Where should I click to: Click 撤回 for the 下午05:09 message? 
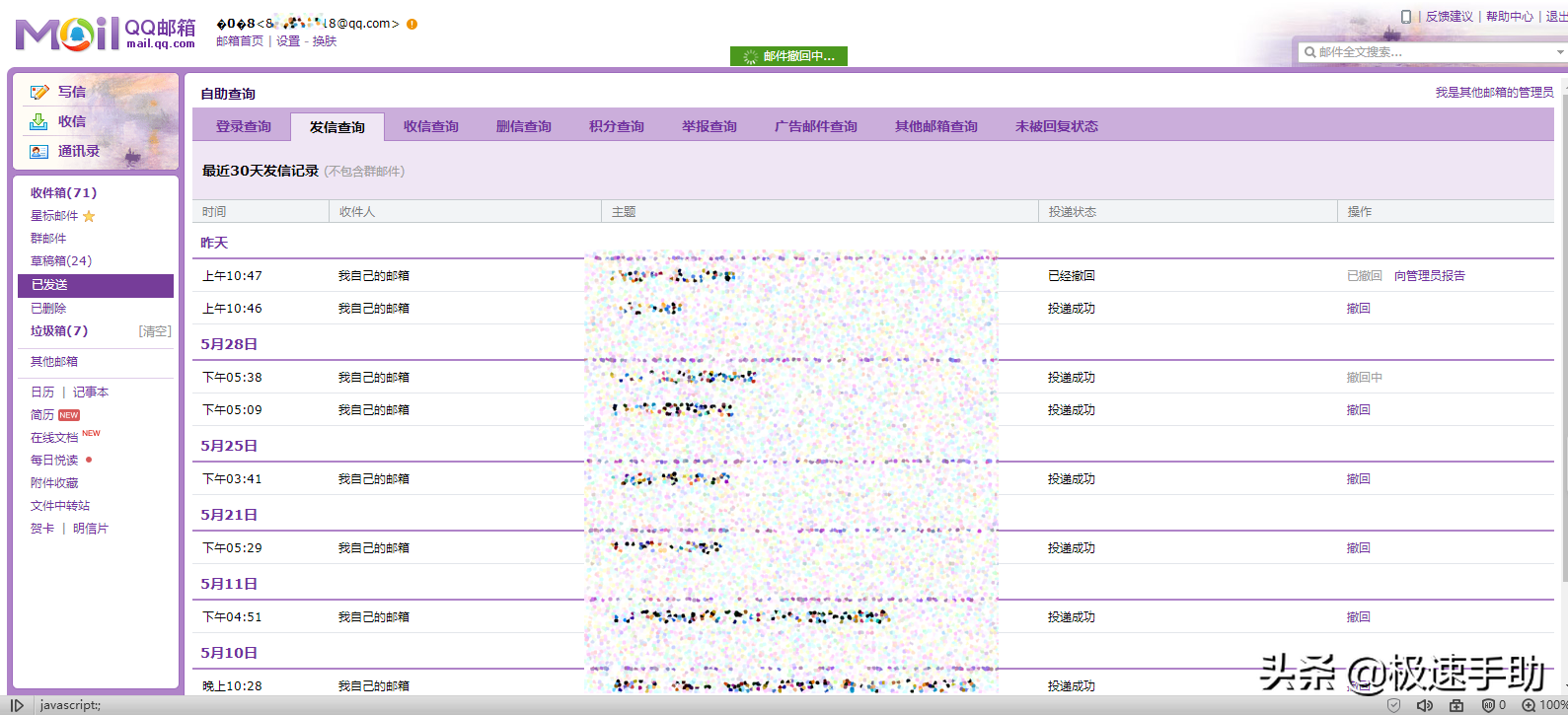(x=1359, y=410)
